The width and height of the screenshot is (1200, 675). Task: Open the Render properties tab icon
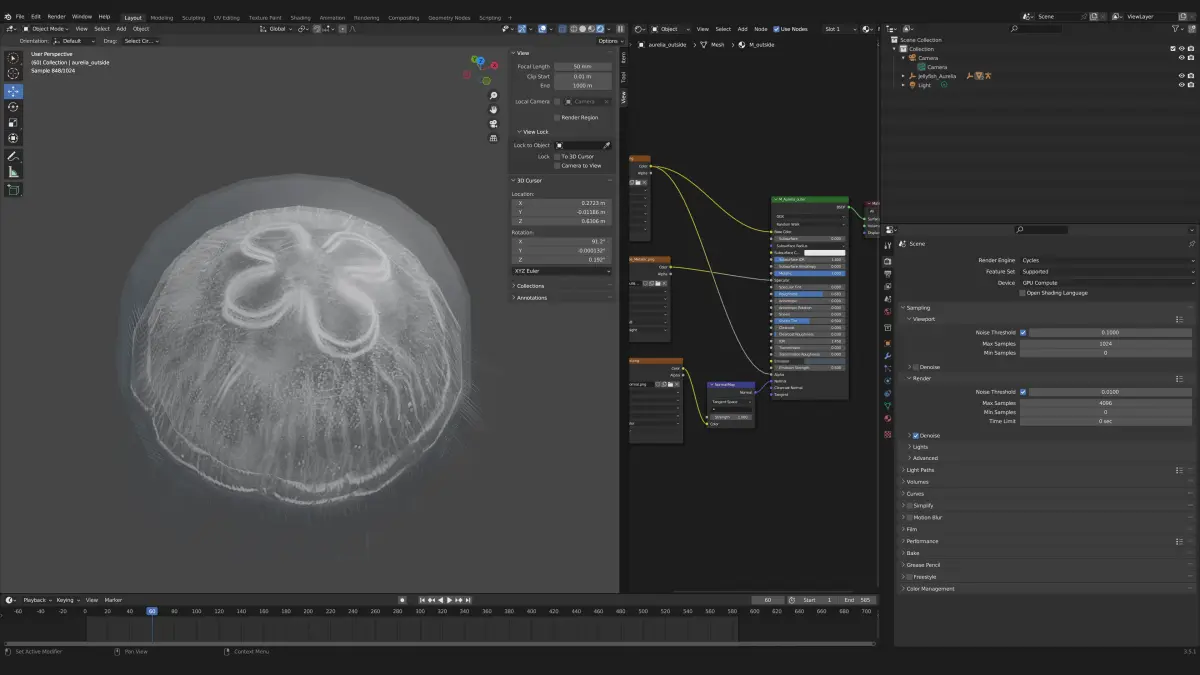pyautogui.click(x=887, y=261)
